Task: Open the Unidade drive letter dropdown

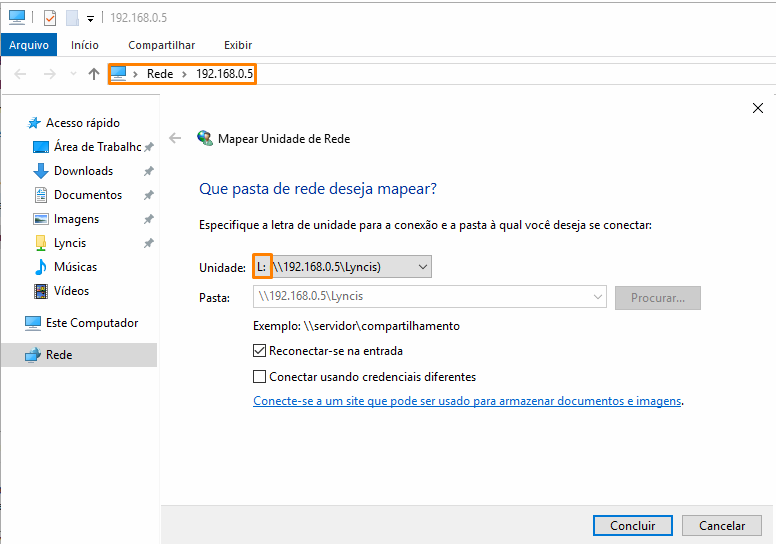Action: [422, 267]
